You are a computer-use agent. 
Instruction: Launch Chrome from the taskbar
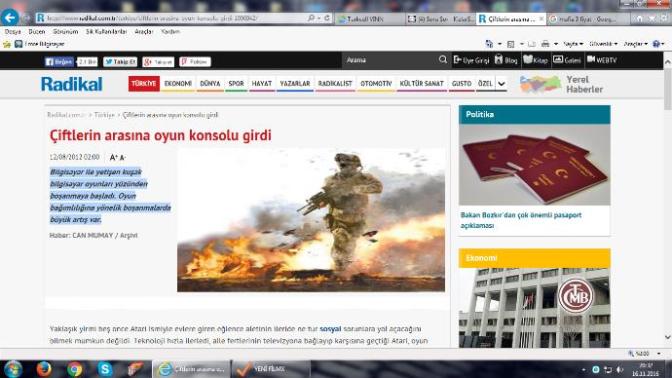click(x=75, y=369)
